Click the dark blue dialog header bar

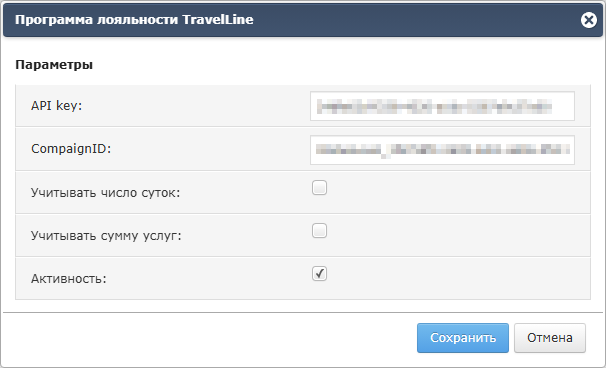coord(303,20)
